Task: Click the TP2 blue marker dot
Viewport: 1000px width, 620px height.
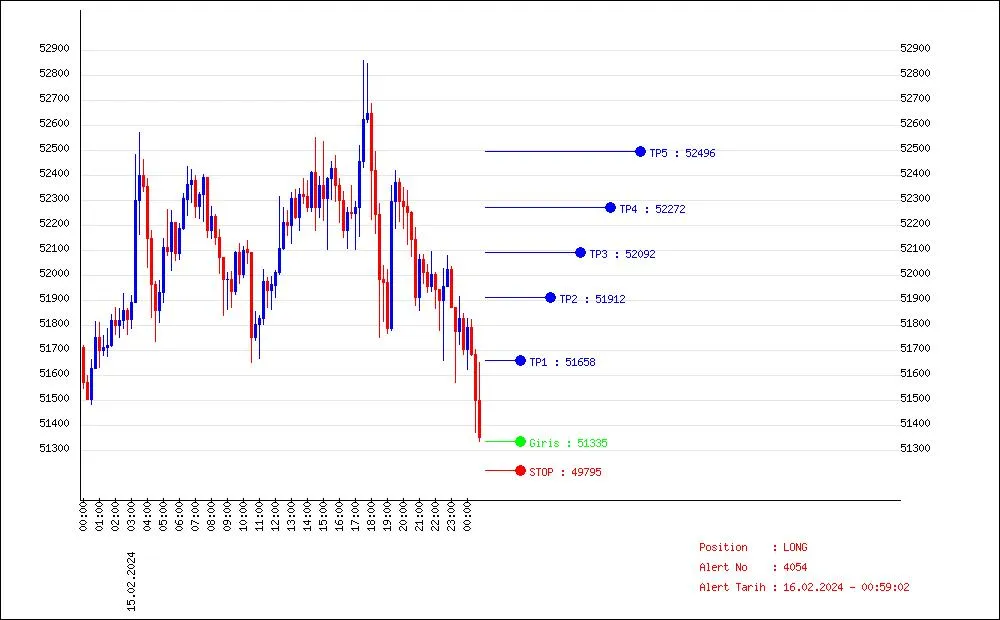Action: point(550,298)
